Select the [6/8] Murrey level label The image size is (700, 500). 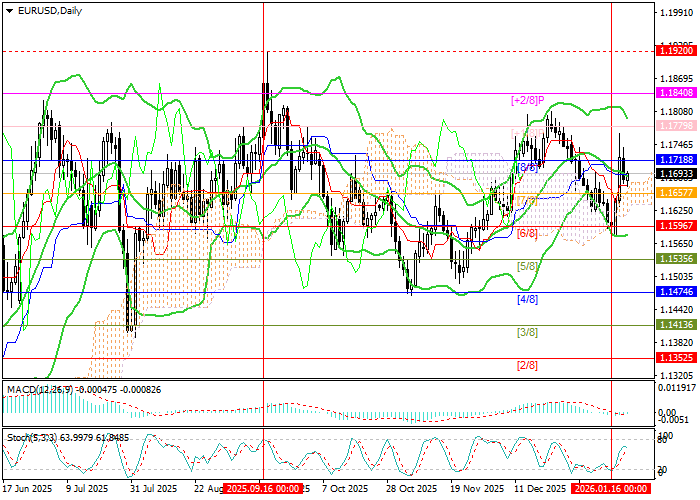click(x=527, y=233)
